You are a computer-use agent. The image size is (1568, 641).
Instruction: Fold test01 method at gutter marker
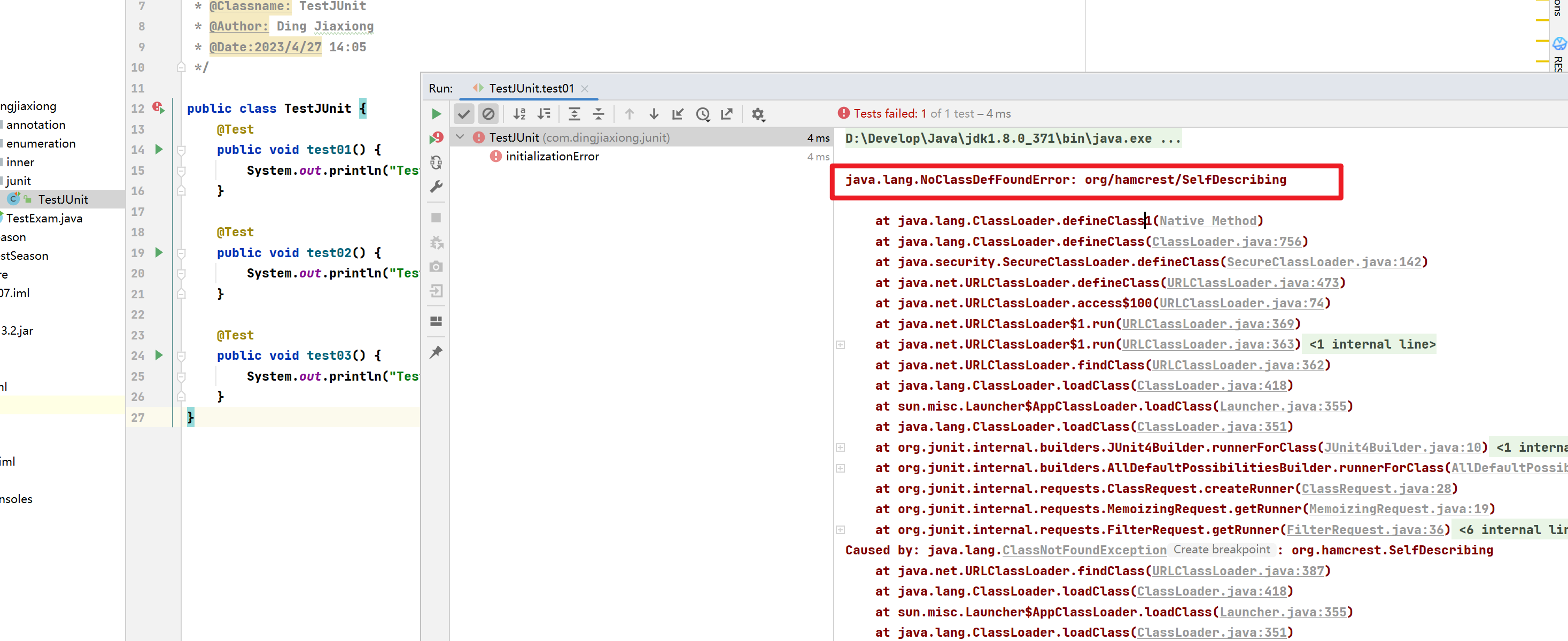181,150
